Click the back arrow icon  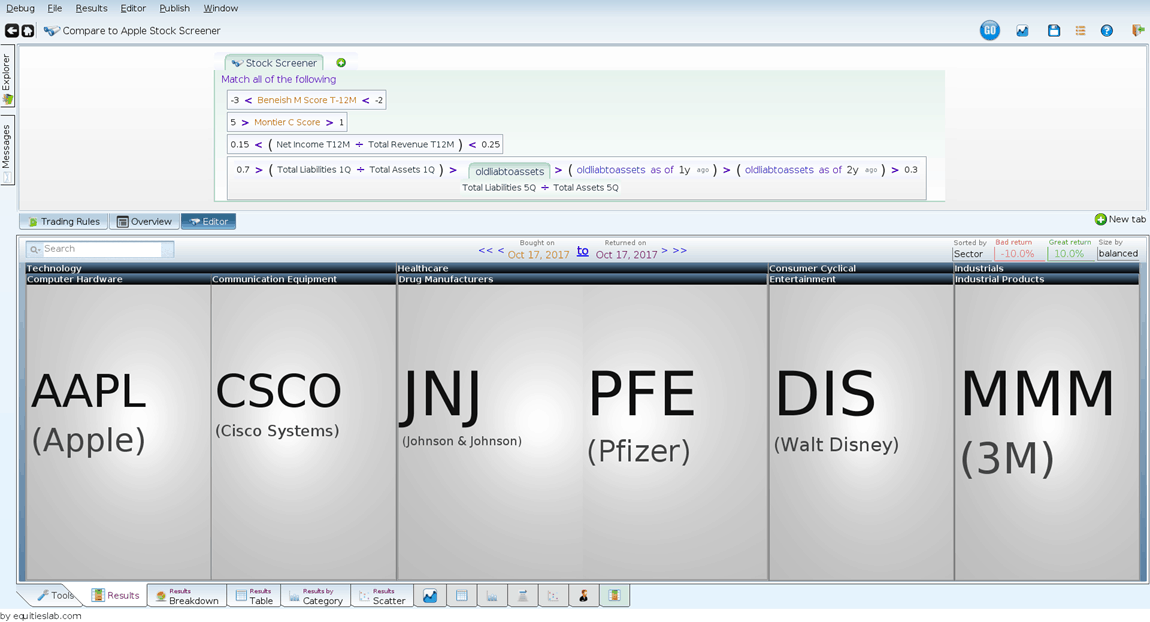tap(12, 31)
